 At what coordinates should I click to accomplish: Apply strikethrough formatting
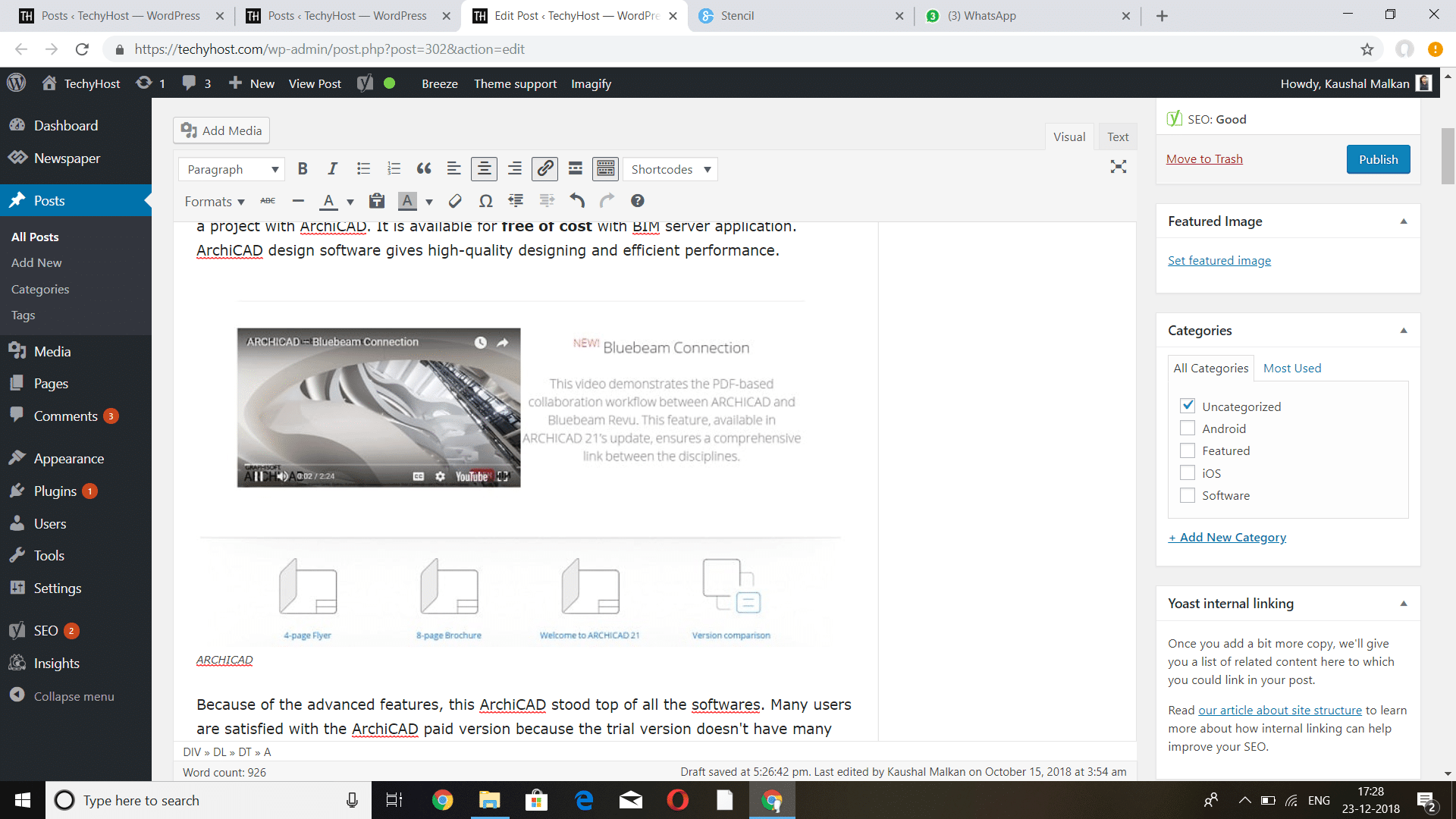(268, 201)
